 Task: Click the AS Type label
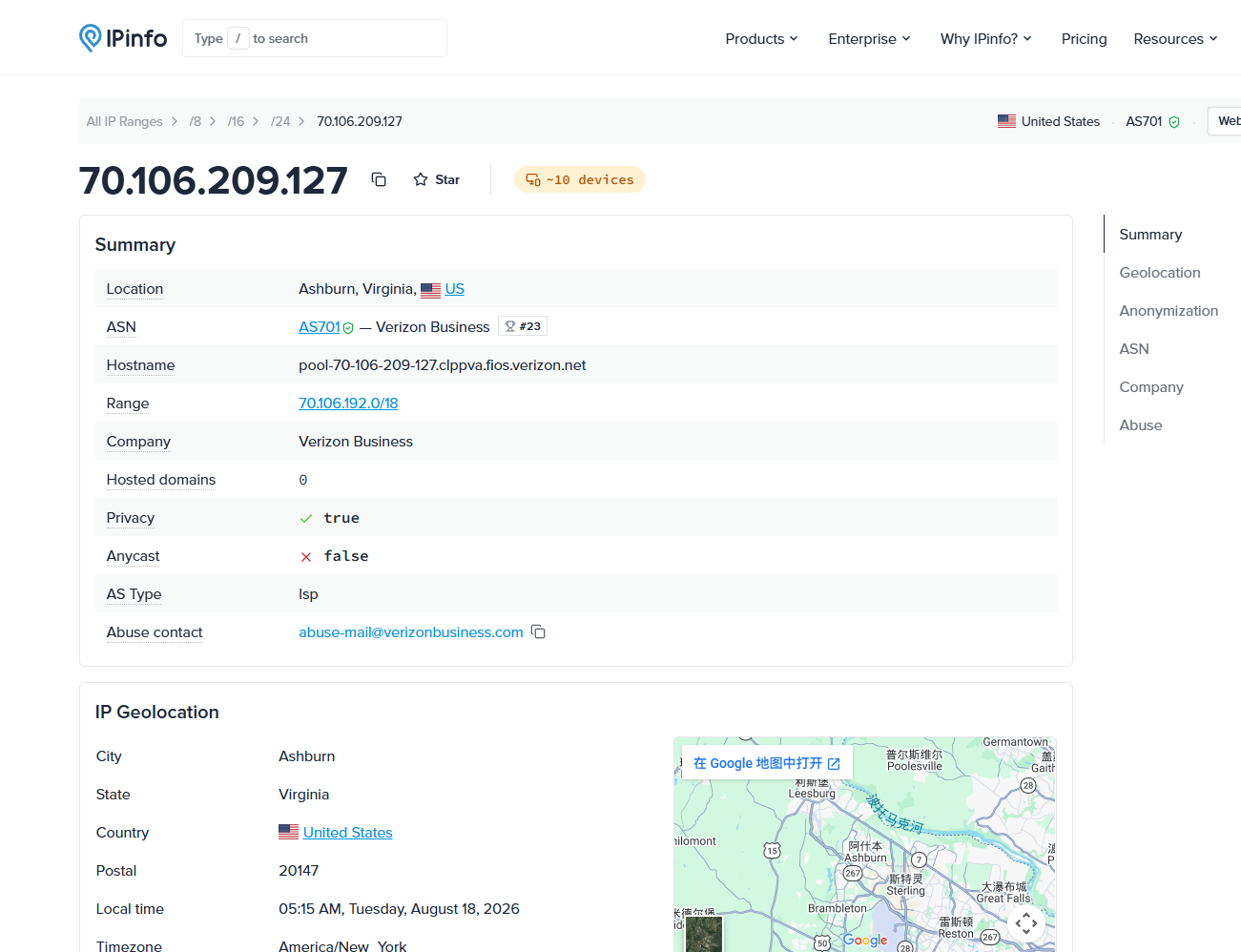(134, 594)
